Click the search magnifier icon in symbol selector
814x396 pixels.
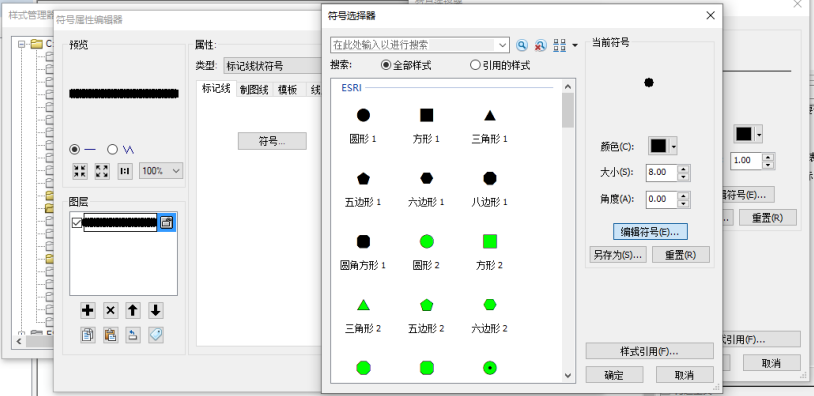point(522,46)
